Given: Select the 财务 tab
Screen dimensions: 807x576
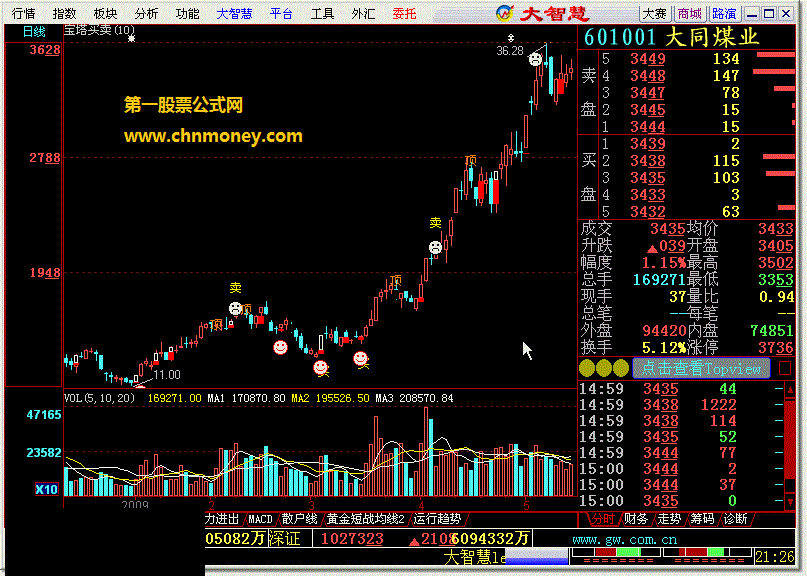Looking at the screenshot, I should 636,519.
